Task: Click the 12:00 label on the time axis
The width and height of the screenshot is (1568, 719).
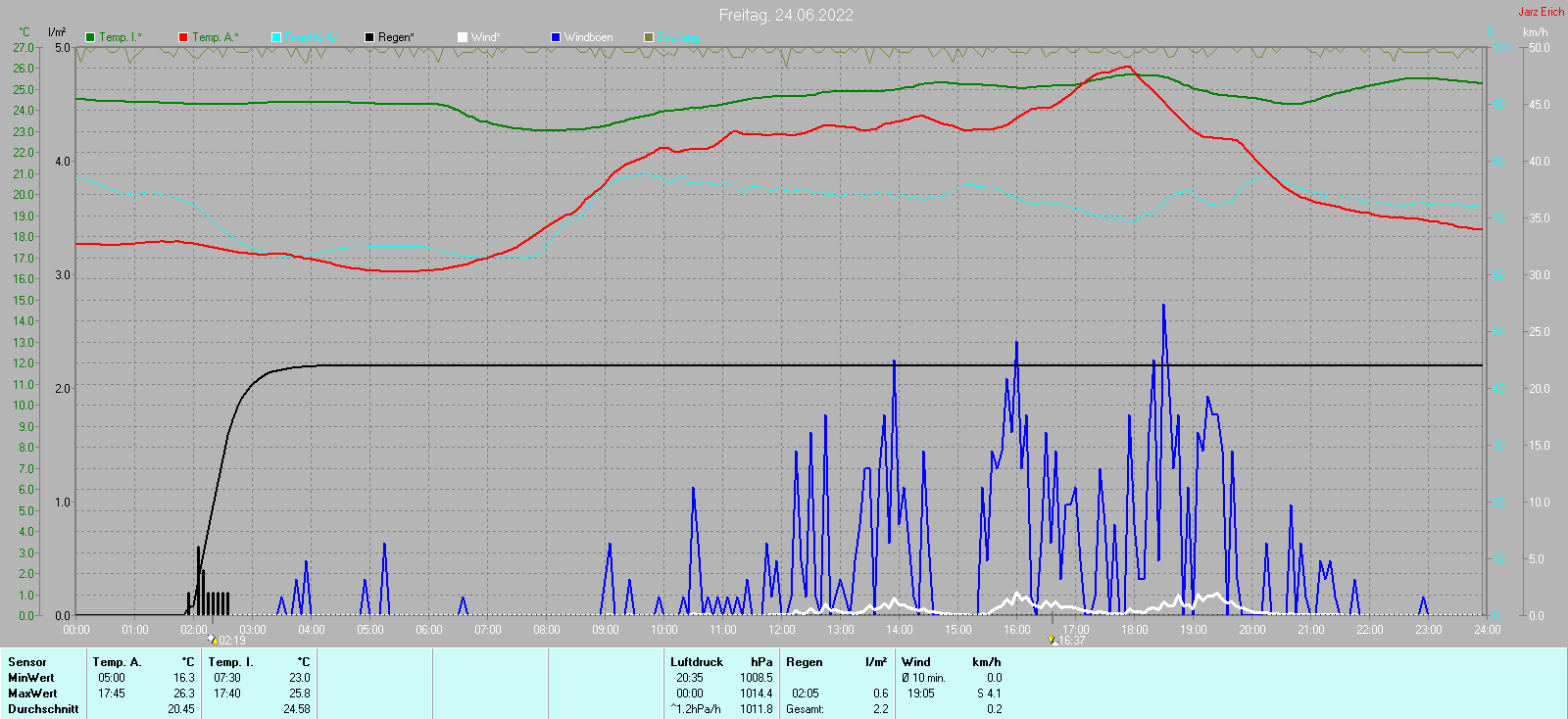Action: 782,630
